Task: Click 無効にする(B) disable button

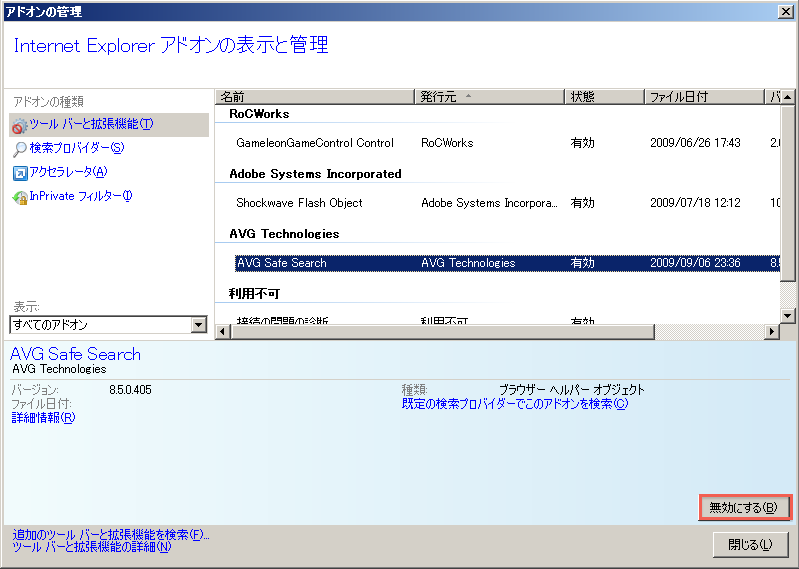Action: click(x=744, y=507)
